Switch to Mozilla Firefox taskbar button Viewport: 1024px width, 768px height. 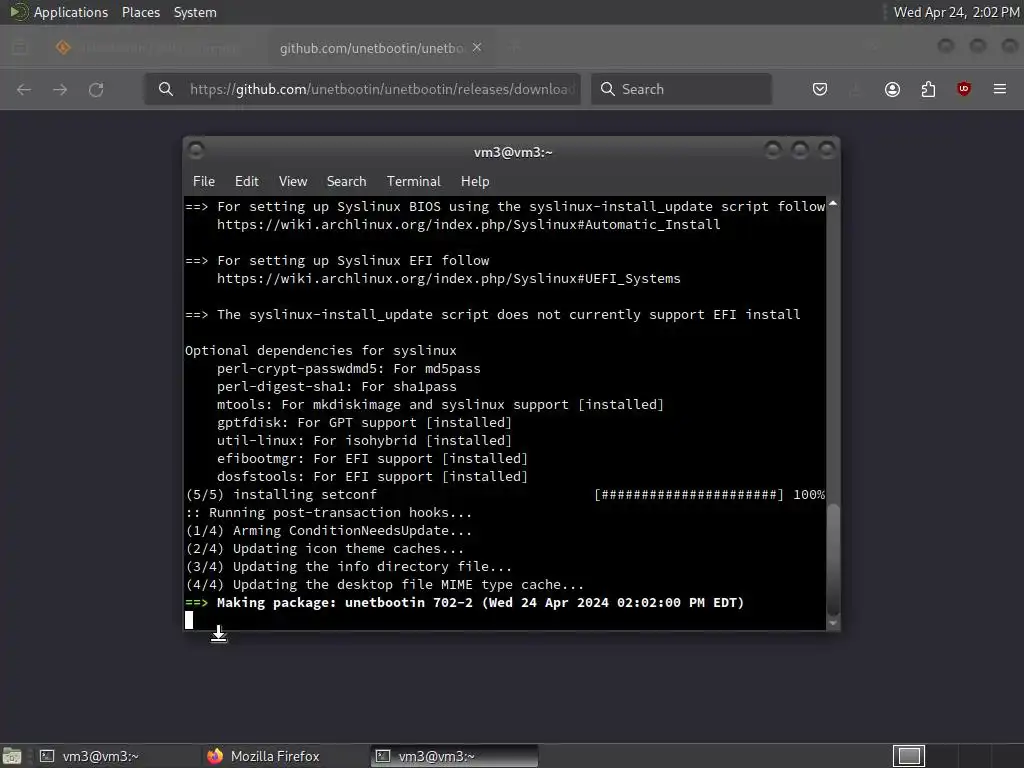coord(284,756)
